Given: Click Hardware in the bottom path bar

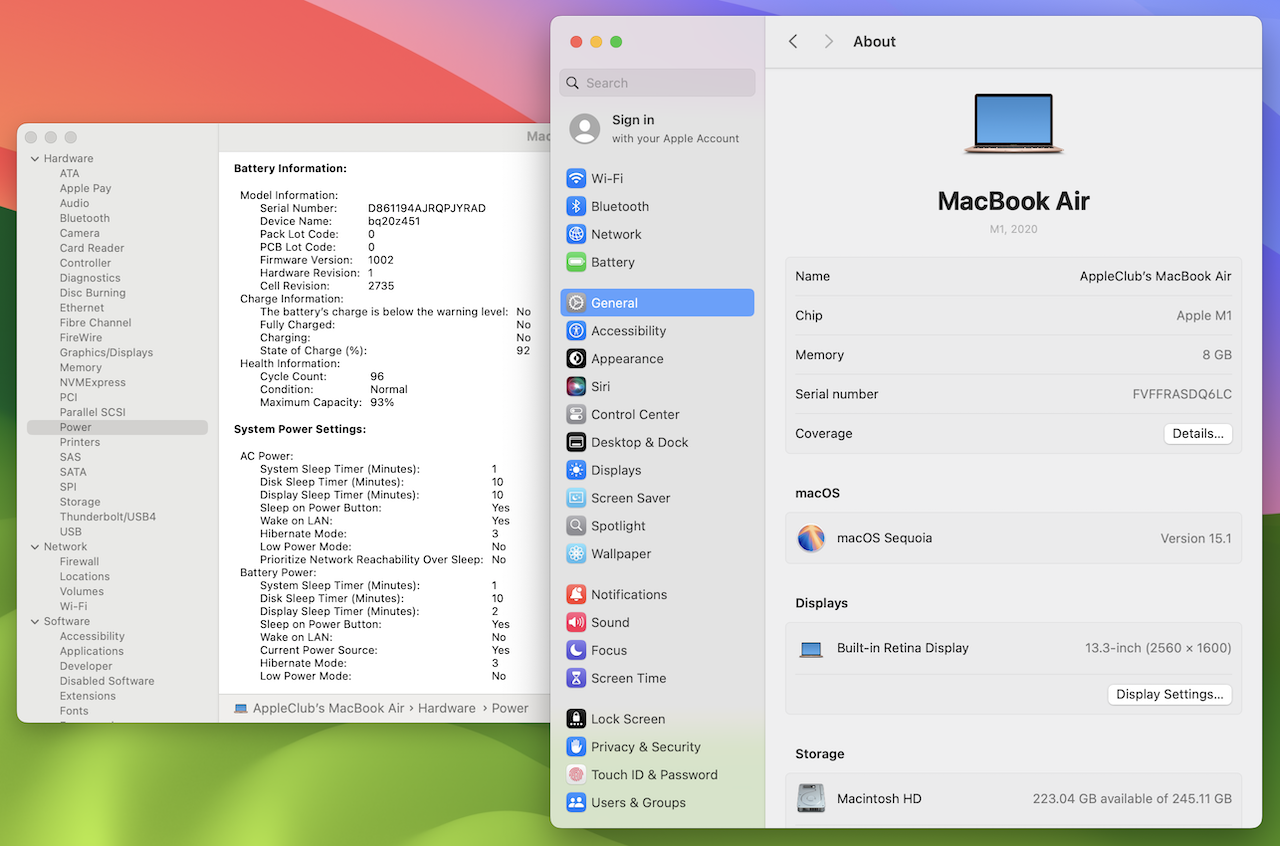Looking at the screenshot, I should pos(447,708).
